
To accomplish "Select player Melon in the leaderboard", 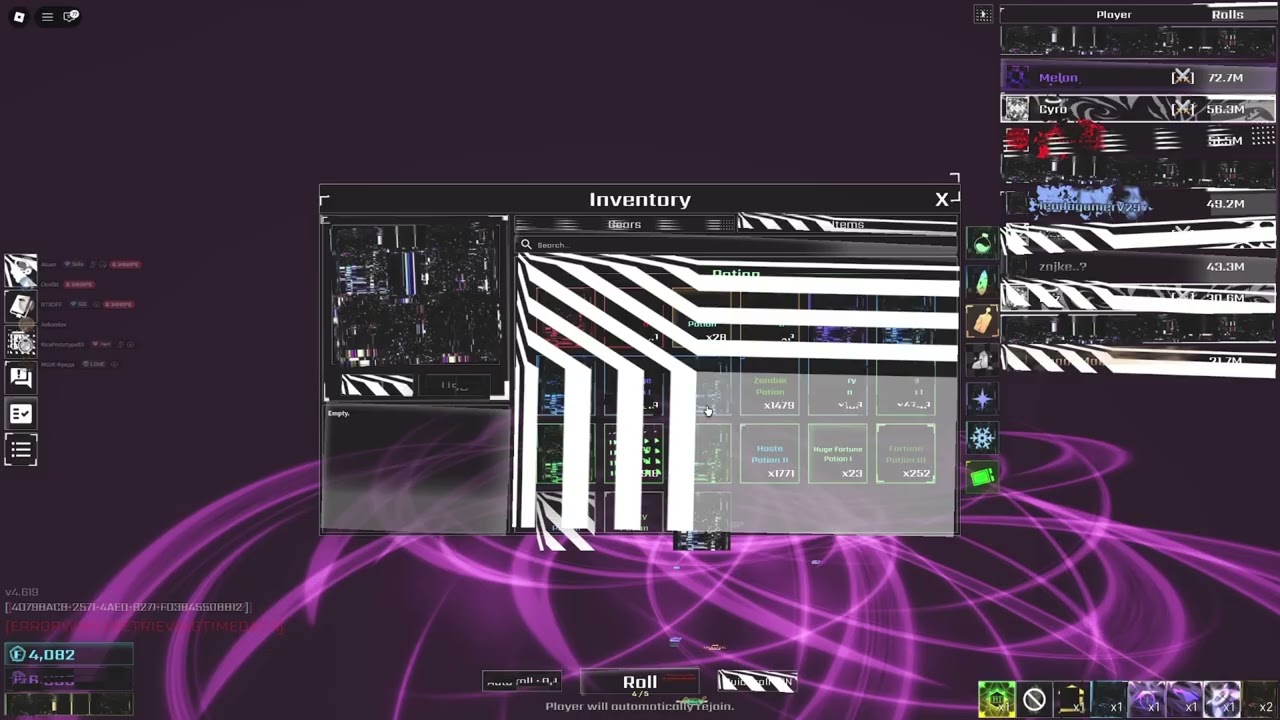I will coord(1138,77).
